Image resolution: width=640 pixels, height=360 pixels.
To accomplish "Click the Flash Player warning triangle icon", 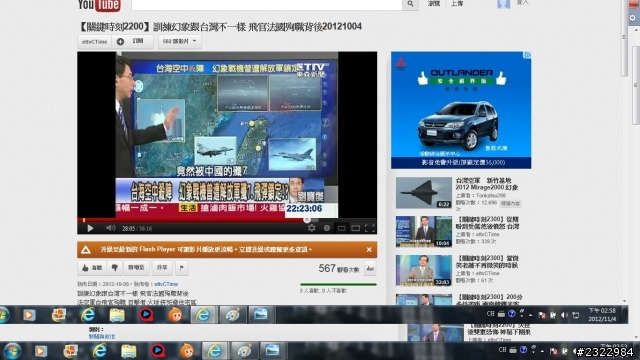I will point(86,249).
